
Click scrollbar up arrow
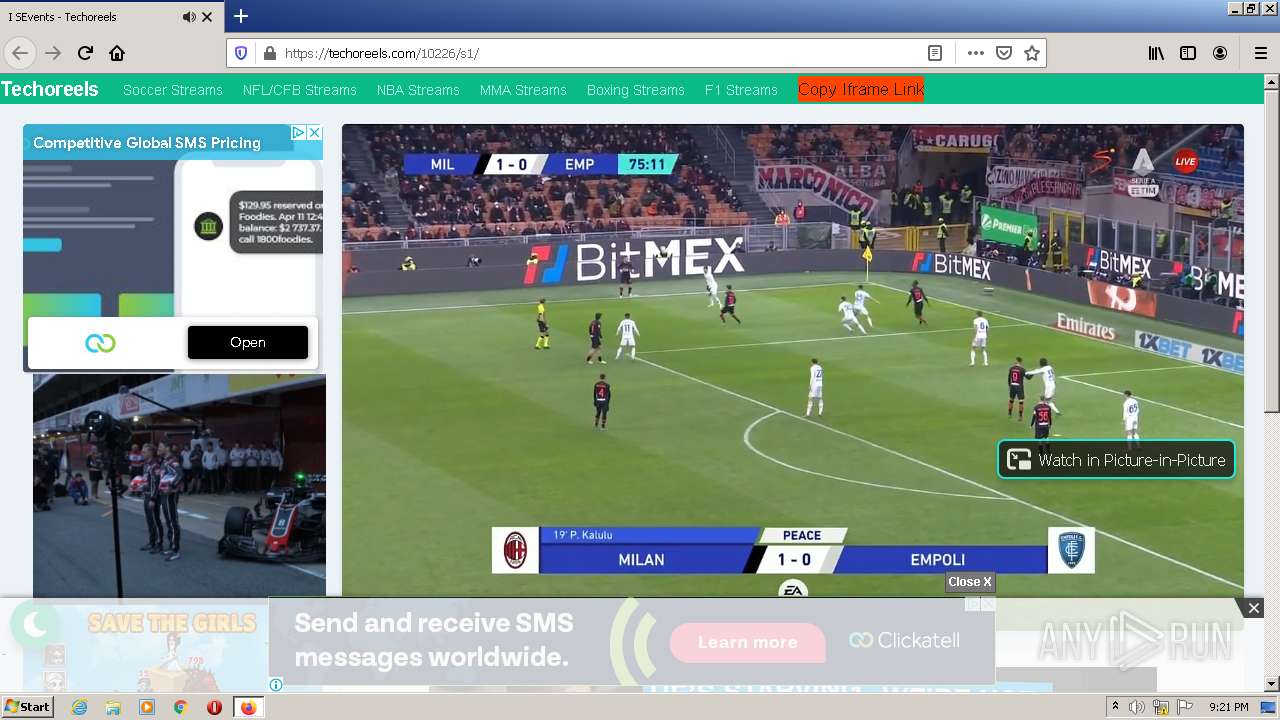coord(1272,83)
